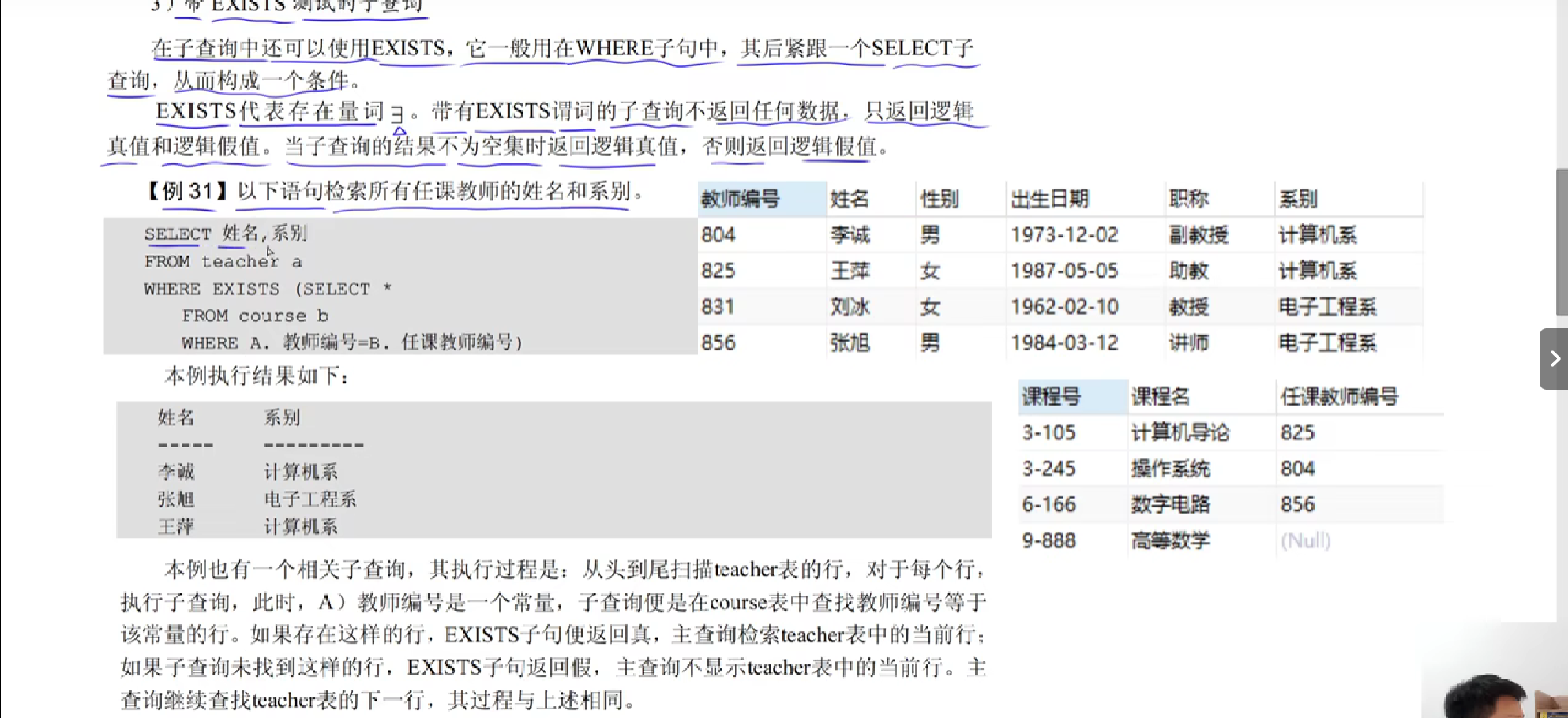Click the 讲师 title cell

1189,342
